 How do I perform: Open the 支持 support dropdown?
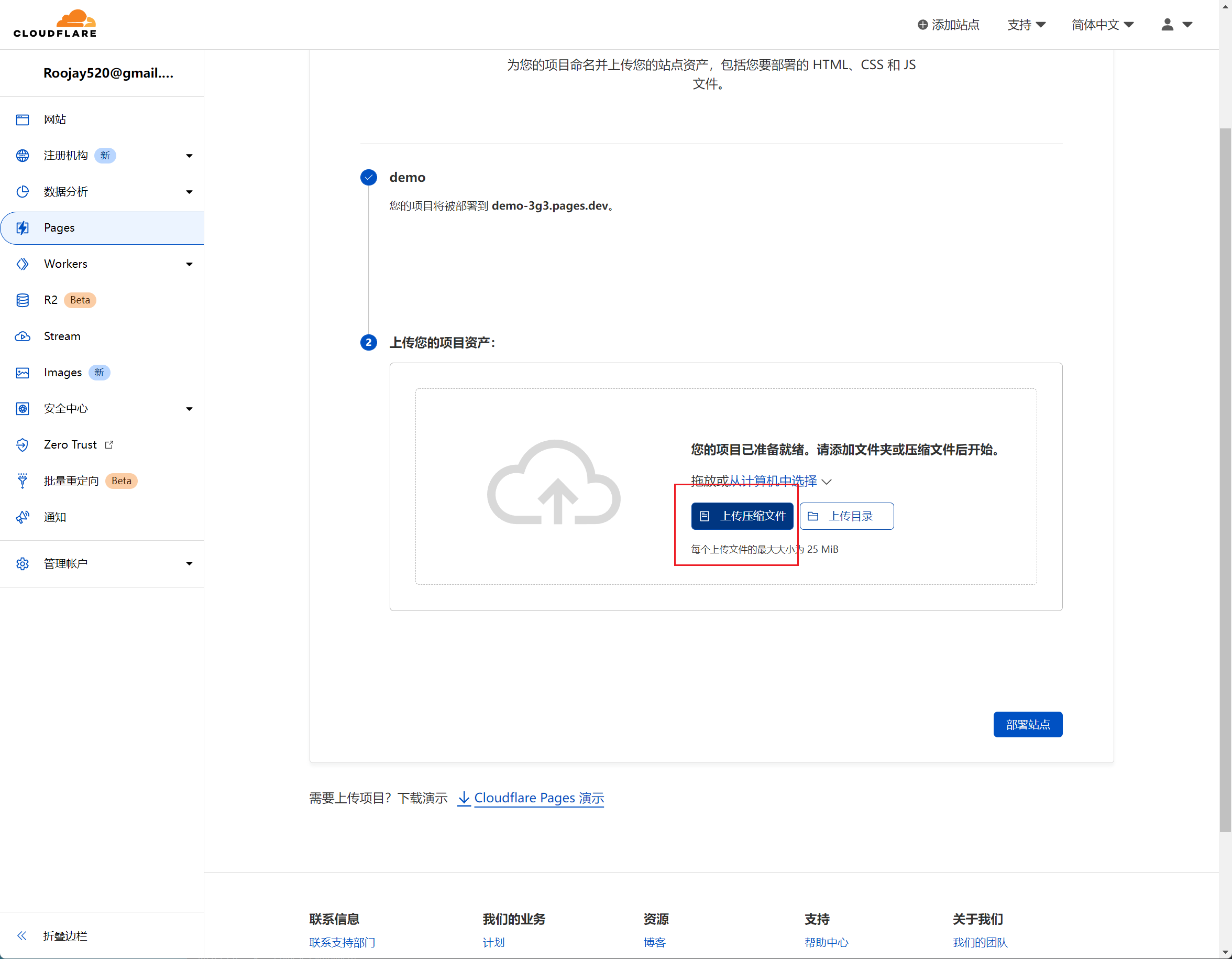click(1026, 24)
